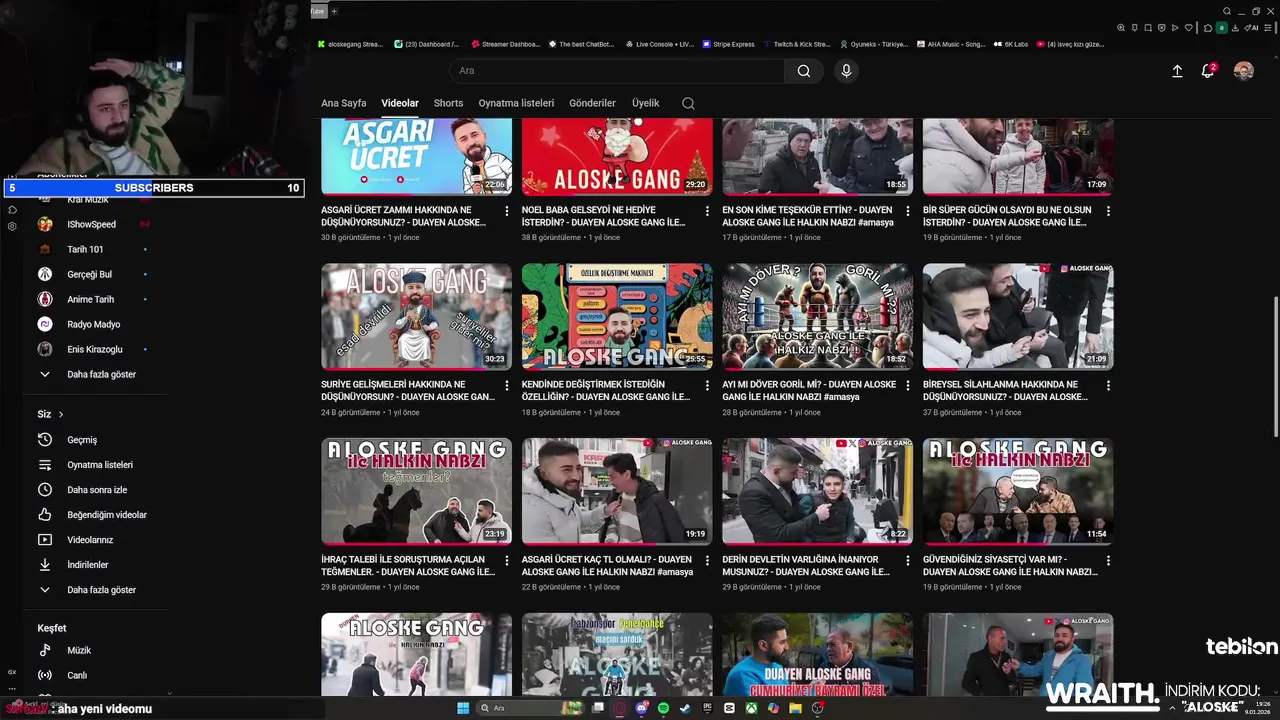Image resolution: width=1280 pixels, height=720 pixels.
Task: Open the channel's Oynatma listeleri tab
Action: 516,103
